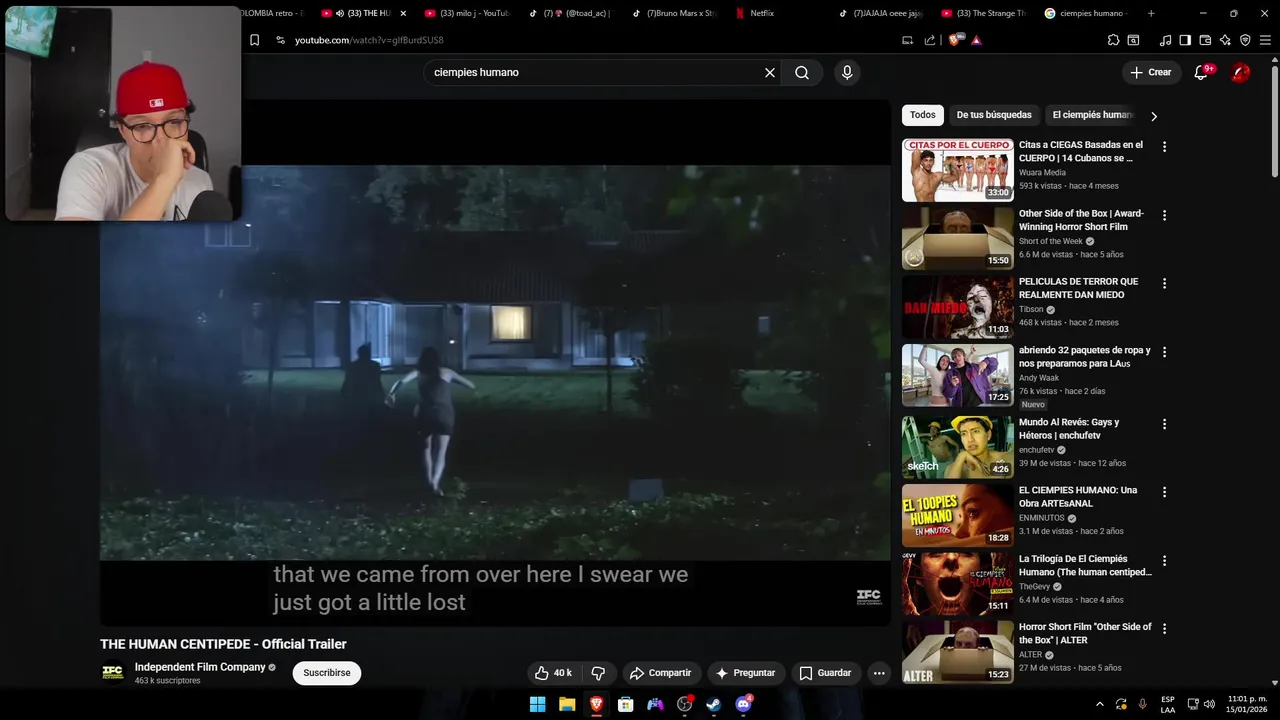Open Brave Wallet icon
Screen dimensions: 1280x720
coord(1205,40)
